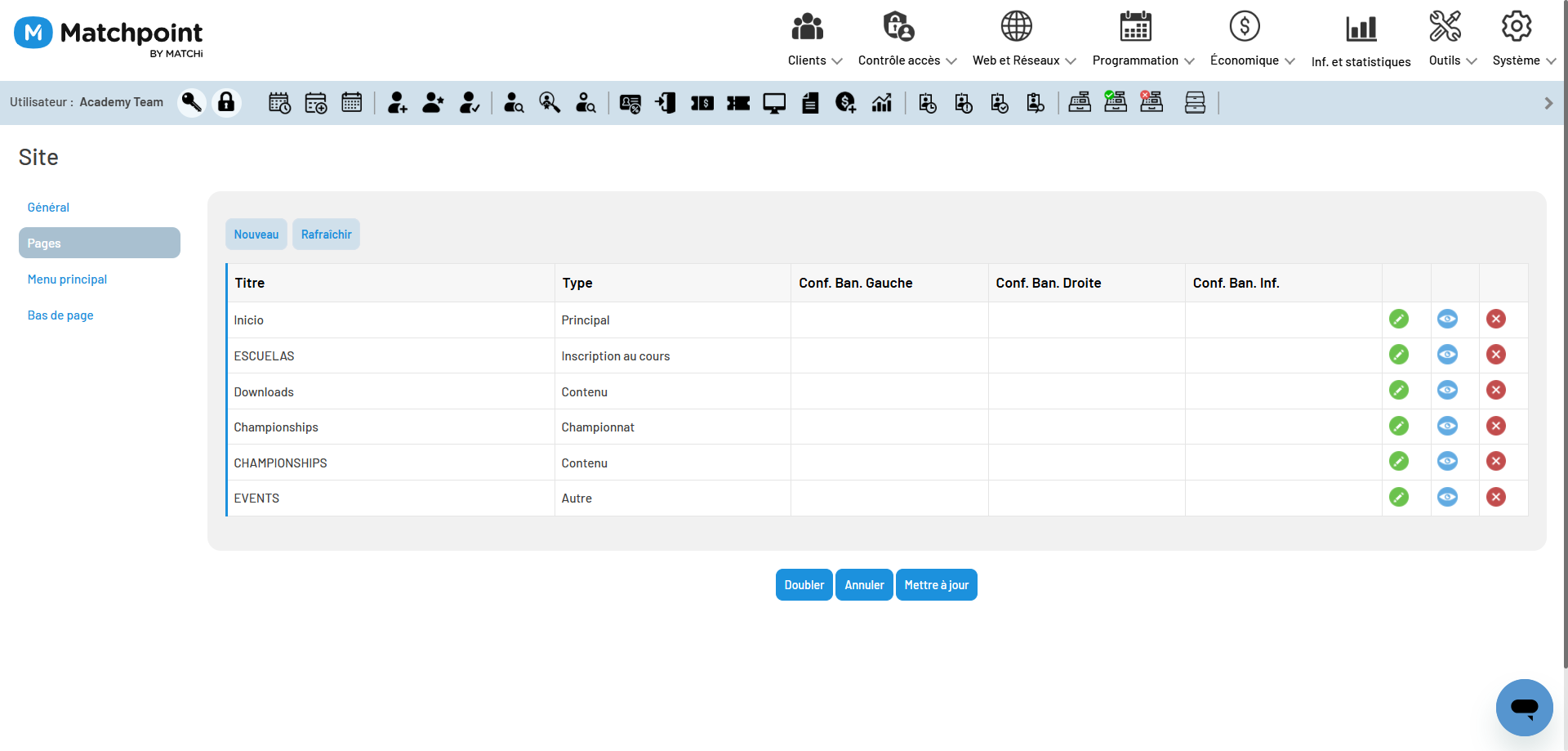The image size is (1568, 751).
Task: Toggle visibility eye for EVENTS page
Action: (x=1447, y=497)
